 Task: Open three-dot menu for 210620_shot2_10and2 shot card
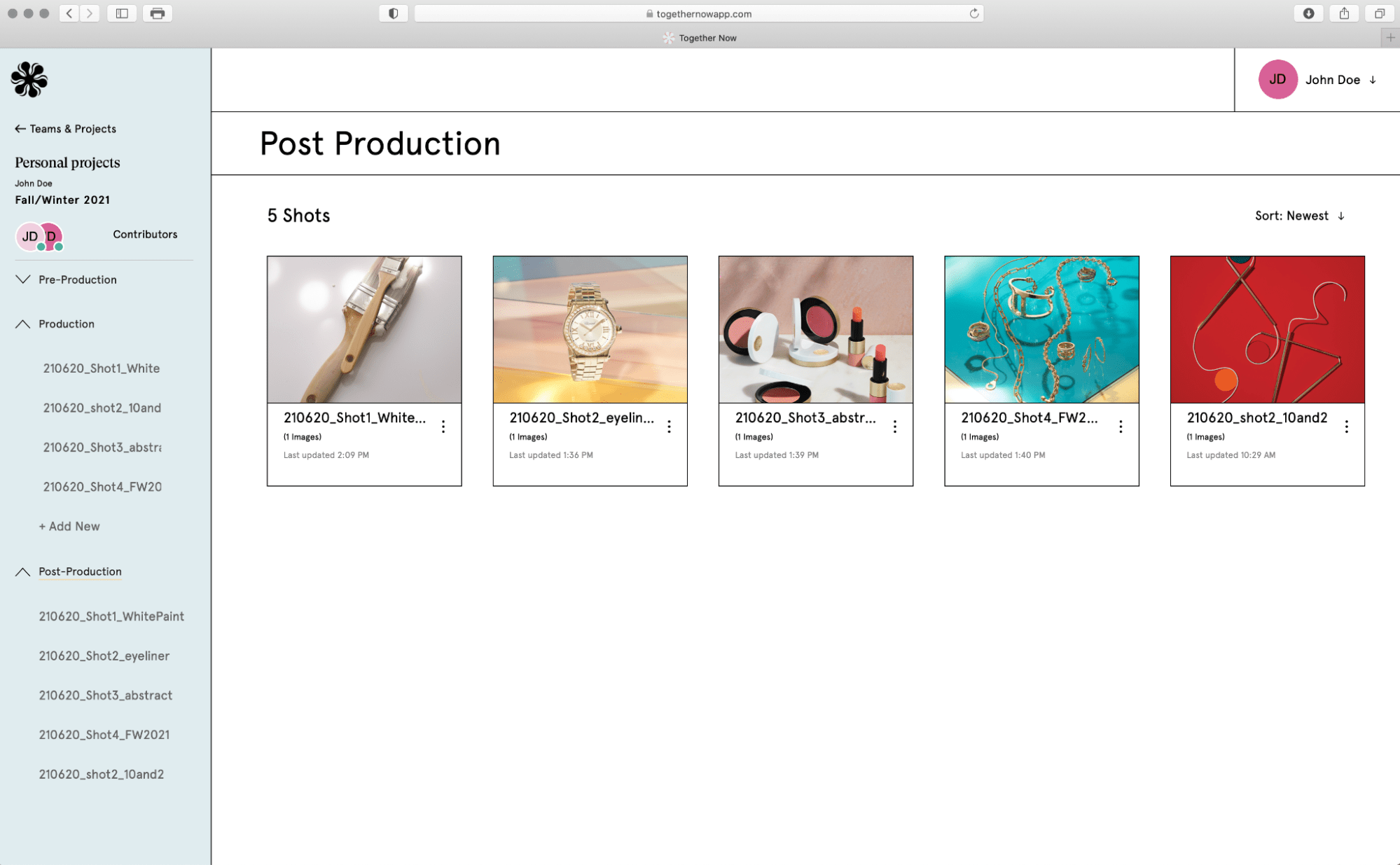coord(1346,427)
